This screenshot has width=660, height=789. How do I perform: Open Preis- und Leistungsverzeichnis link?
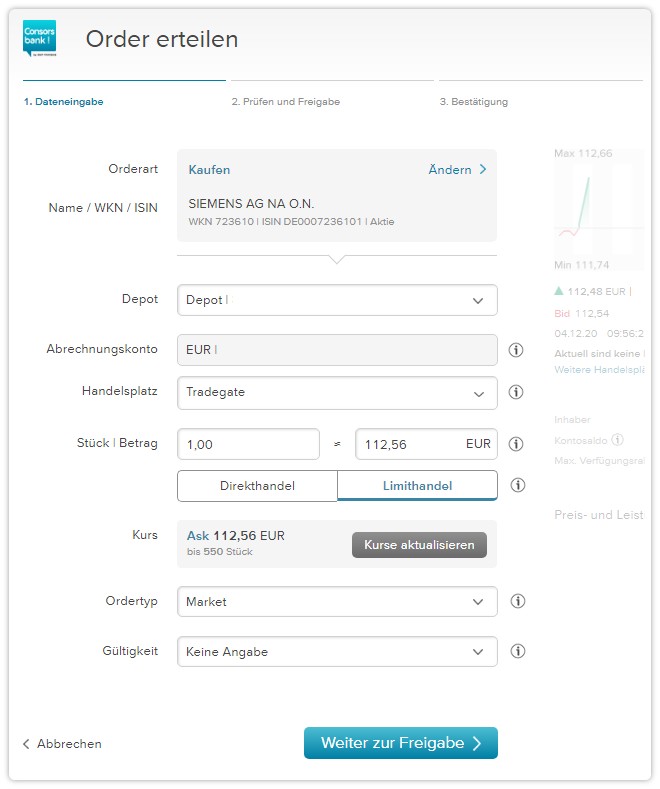pos(599,515)
